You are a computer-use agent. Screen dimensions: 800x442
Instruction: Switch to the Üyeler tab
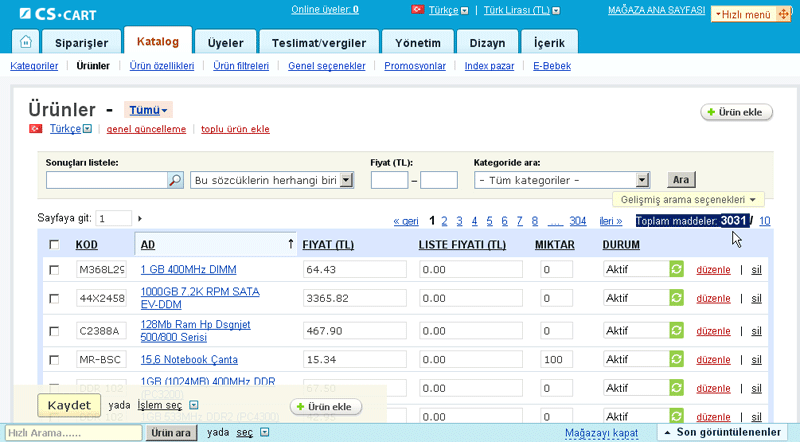point(226,42)
